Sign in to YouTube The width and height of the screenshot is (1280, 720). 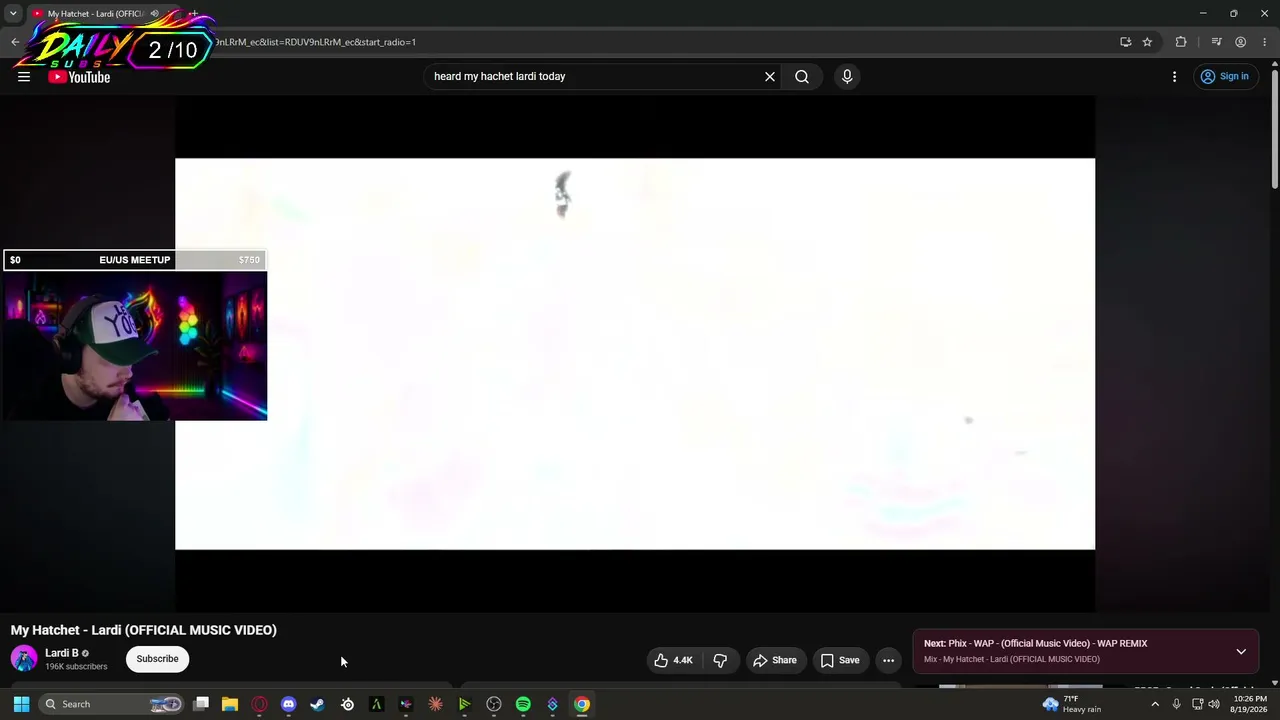pos(1224,76)
